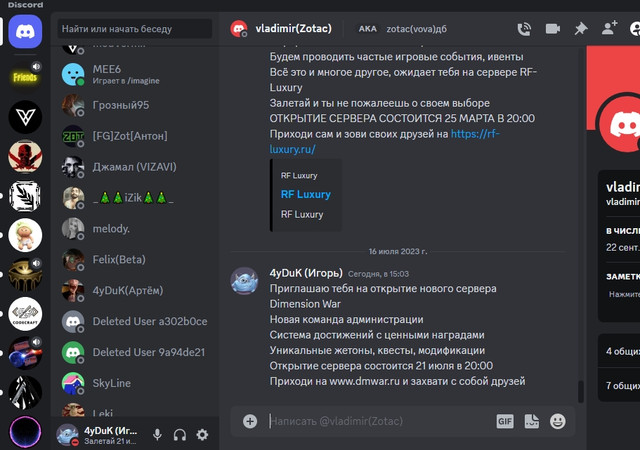Click the message input for @vladimir(Zotac)
640x450 pixels.
pos(380,421)
